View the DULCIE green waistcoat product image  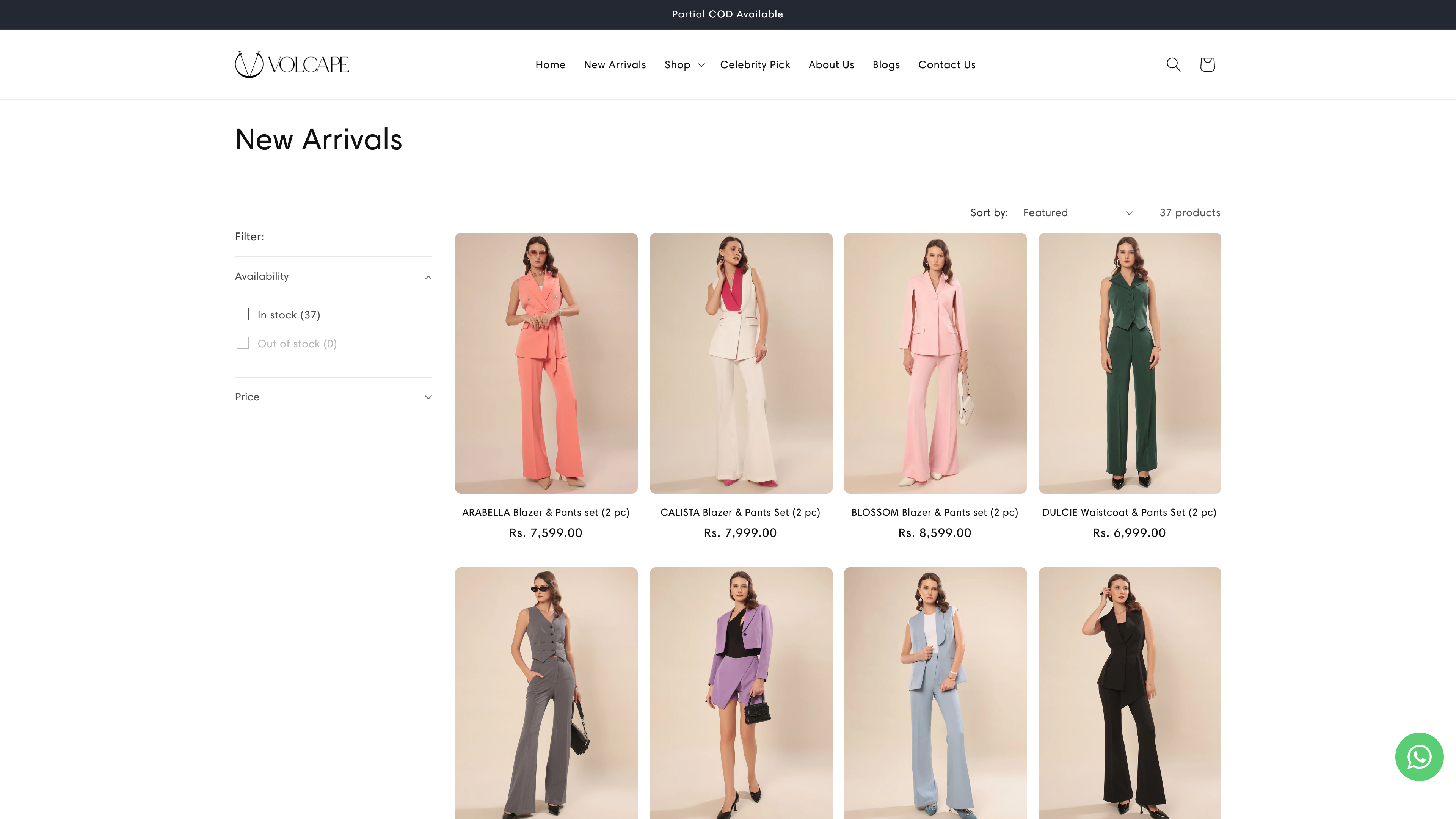click(1129, 363)
